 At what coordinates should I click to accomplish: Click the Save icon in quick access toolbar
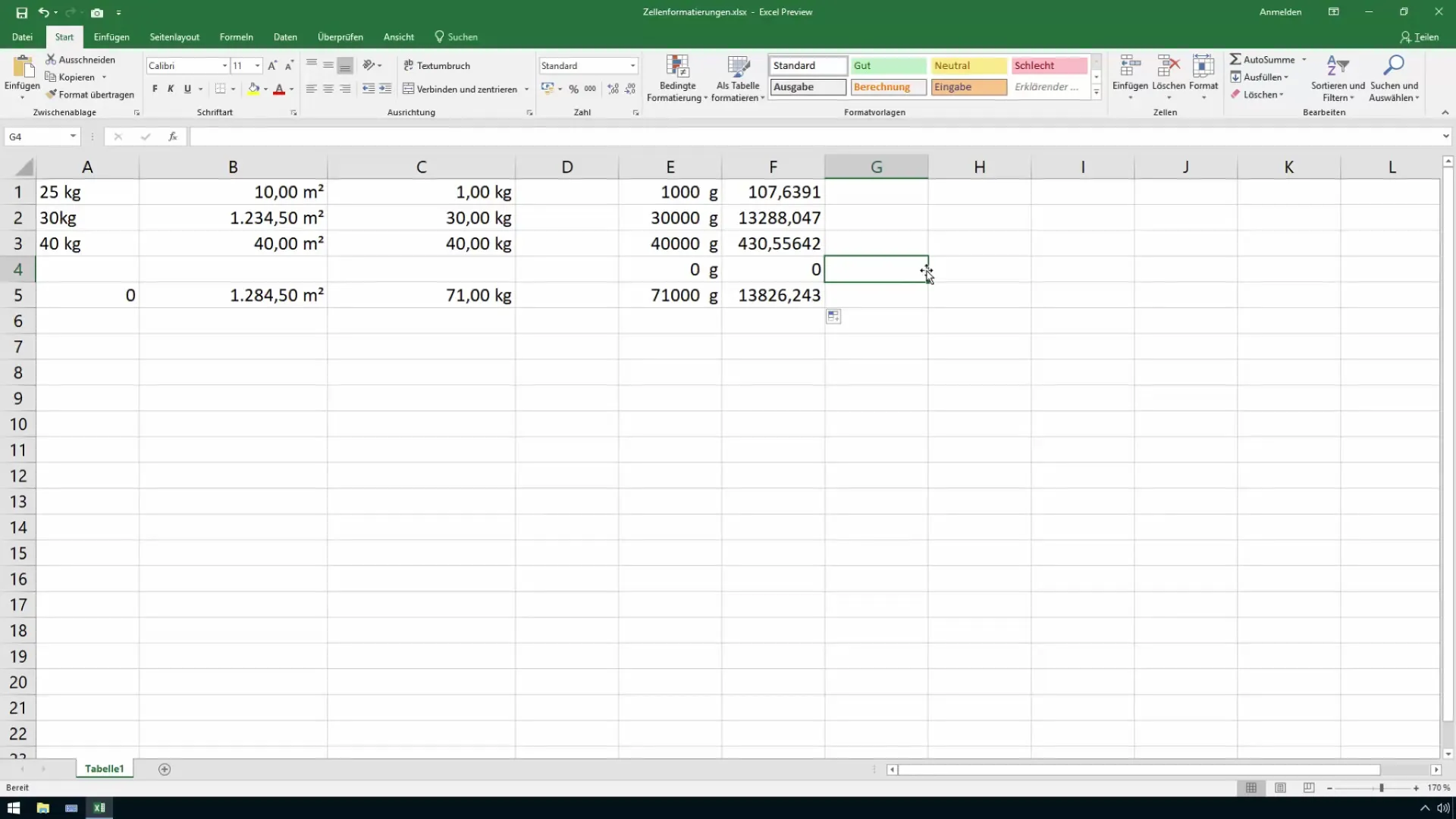21,13
